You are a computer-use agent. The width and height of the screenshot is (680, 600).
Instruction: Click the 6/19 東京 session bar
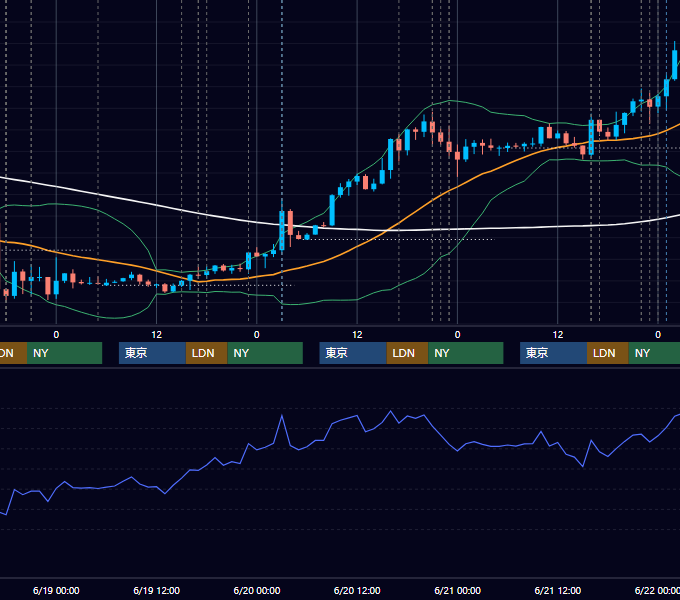coord(152,353)
